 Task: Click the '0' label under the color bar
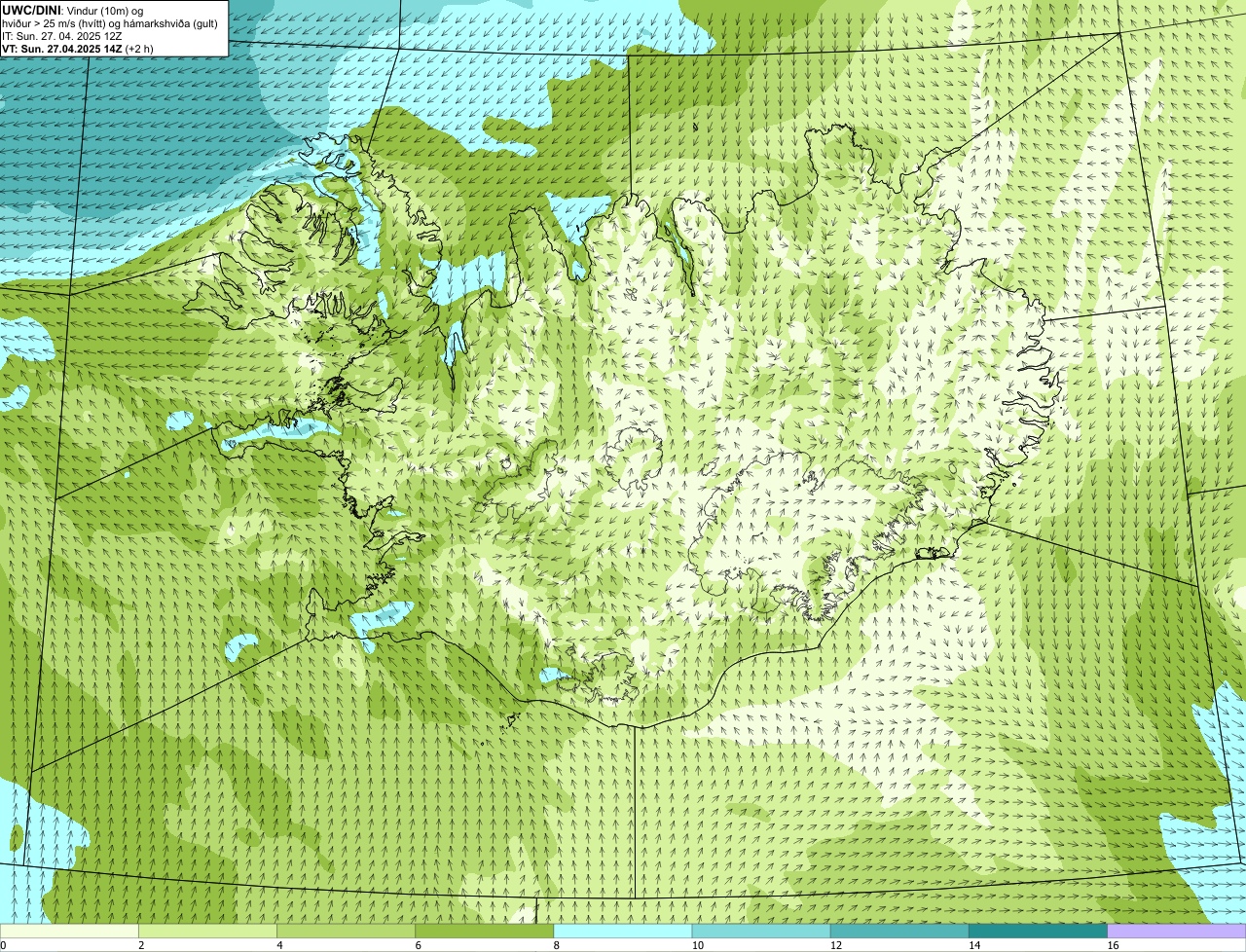pyautogui.click(x=3, y=945)
